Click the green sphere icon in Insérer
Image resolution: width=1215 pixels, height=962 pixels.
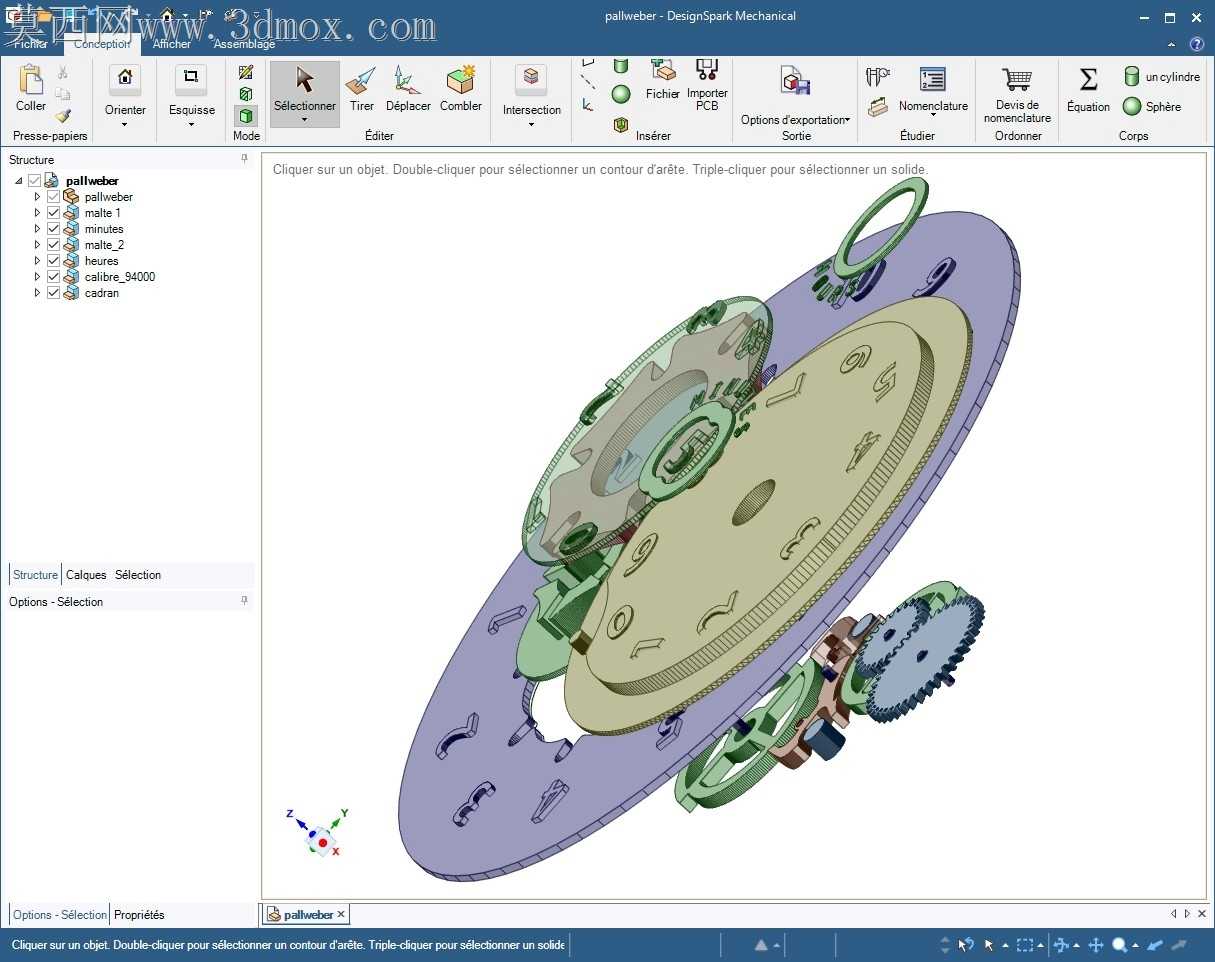621,94
